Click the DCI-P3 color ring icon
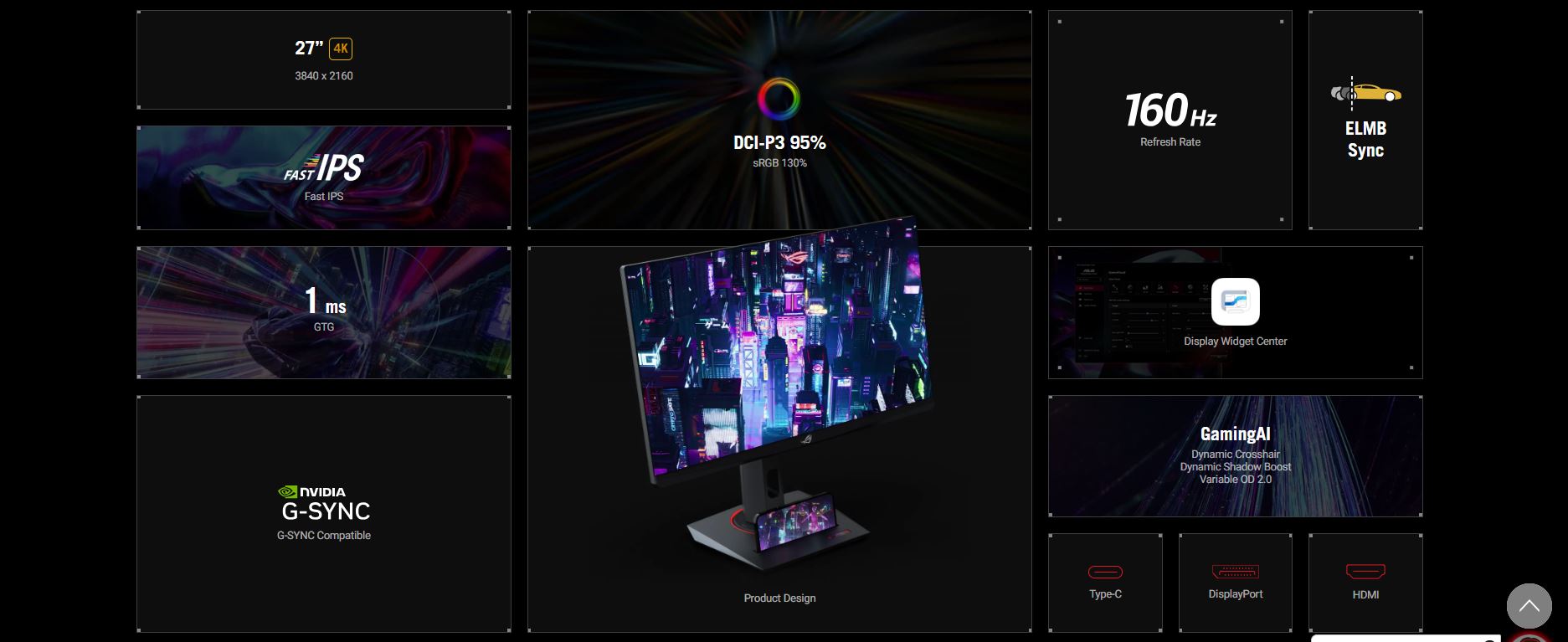 click(779, 99)
